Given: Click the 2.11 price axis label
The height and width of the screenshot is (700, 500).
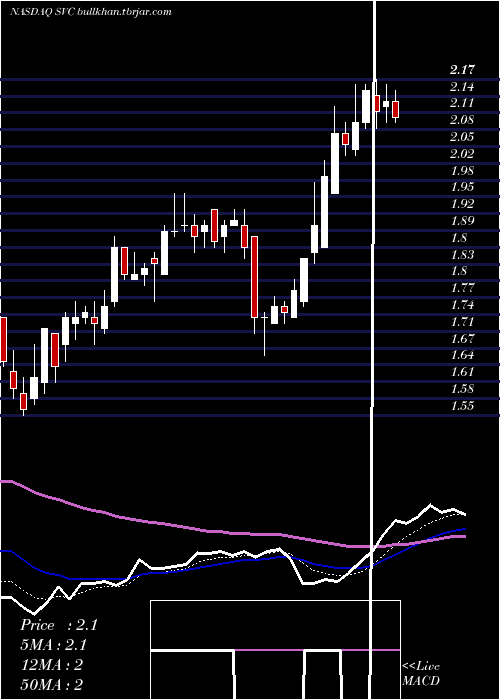Looking at the screenshot, I should (462, 103).
